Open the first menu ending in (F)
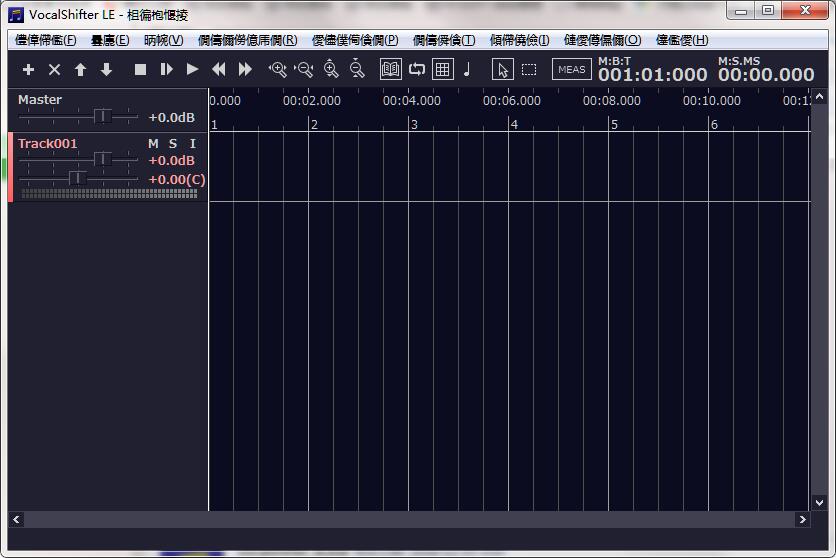This screenshot has height=558, width=836. click(x=45, y=40)
